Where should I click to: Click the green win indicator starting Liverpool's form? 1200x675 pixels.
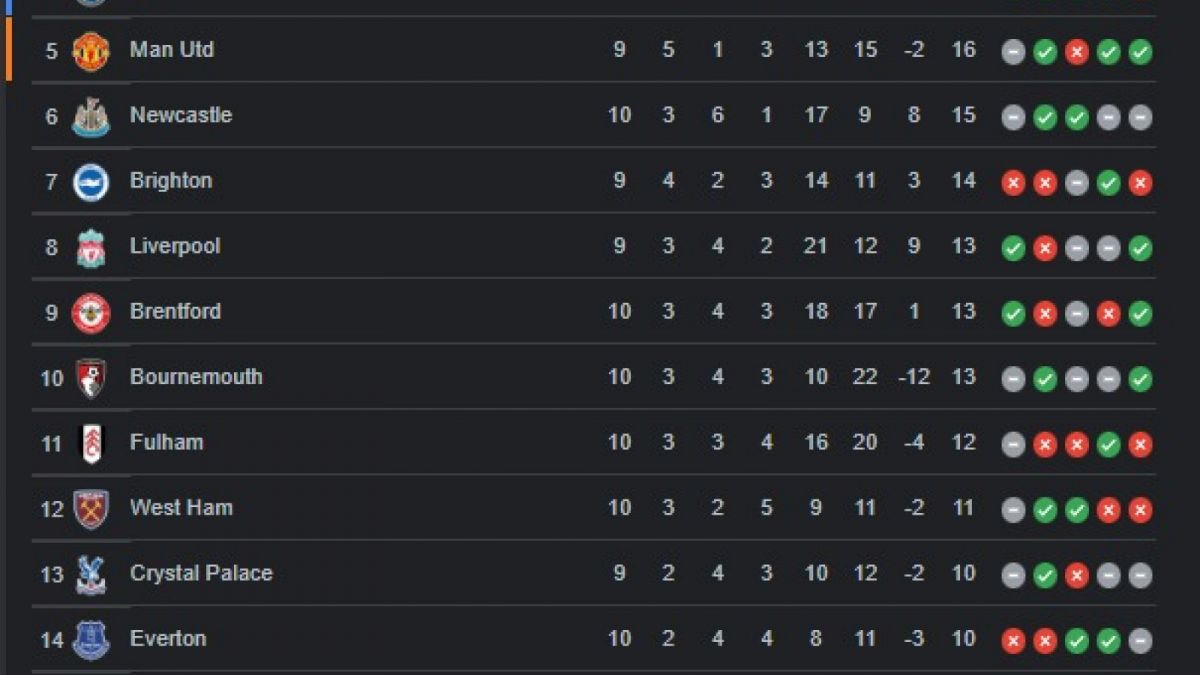point(1011,246)
